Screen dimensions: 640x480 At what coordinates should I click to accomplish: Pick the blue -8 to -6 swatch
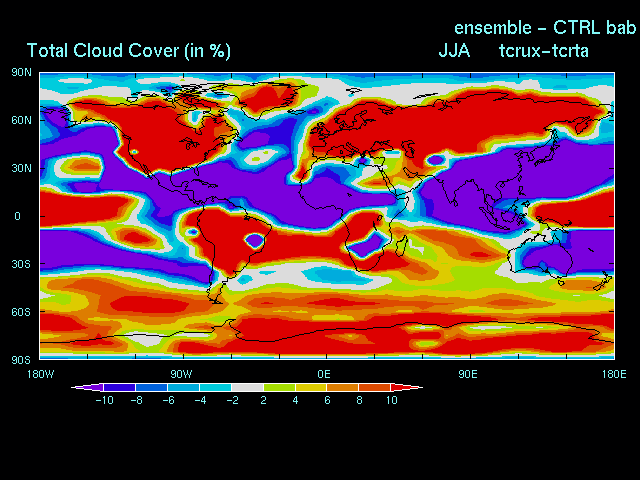(151, 387)
